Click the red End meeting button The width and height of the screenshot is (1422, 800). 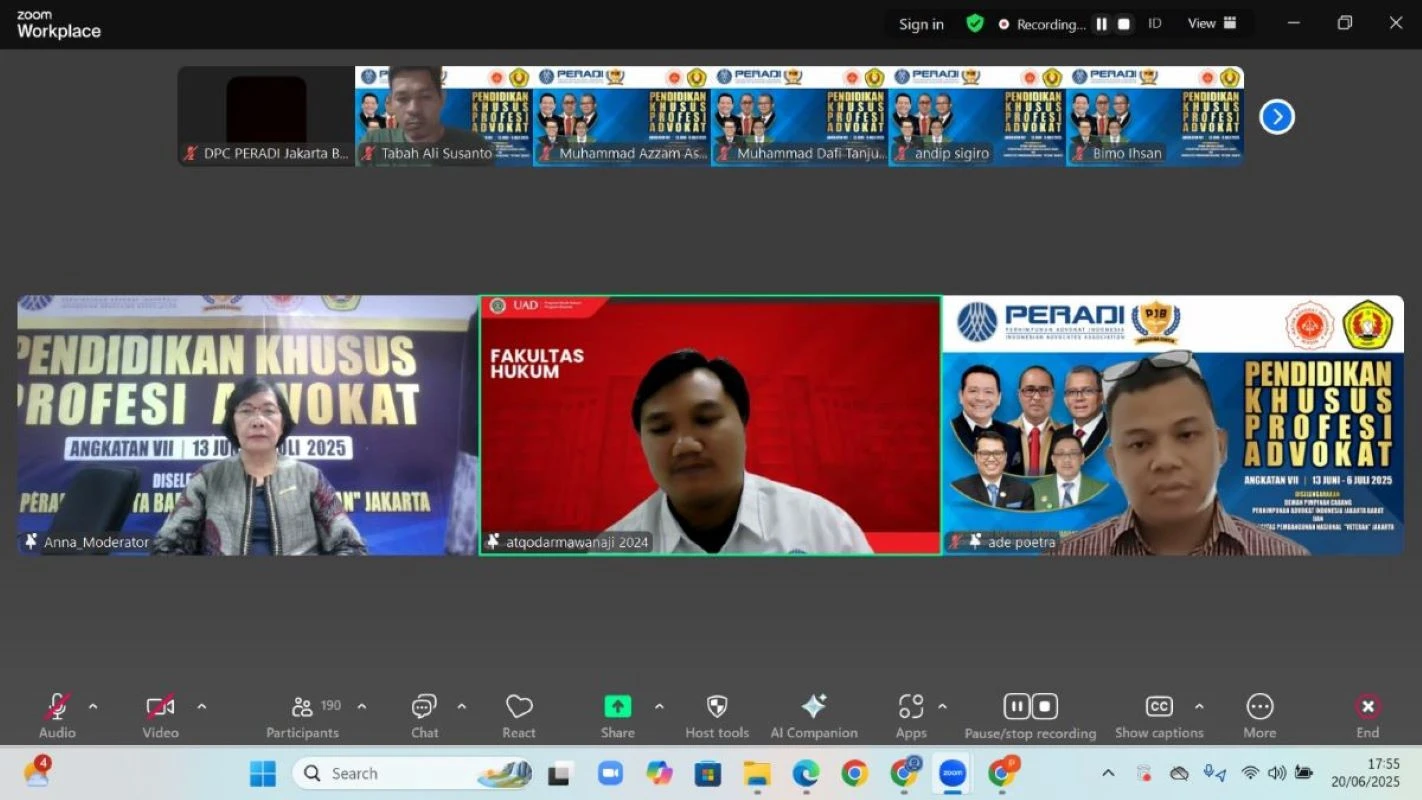[x=1368, y=715]
